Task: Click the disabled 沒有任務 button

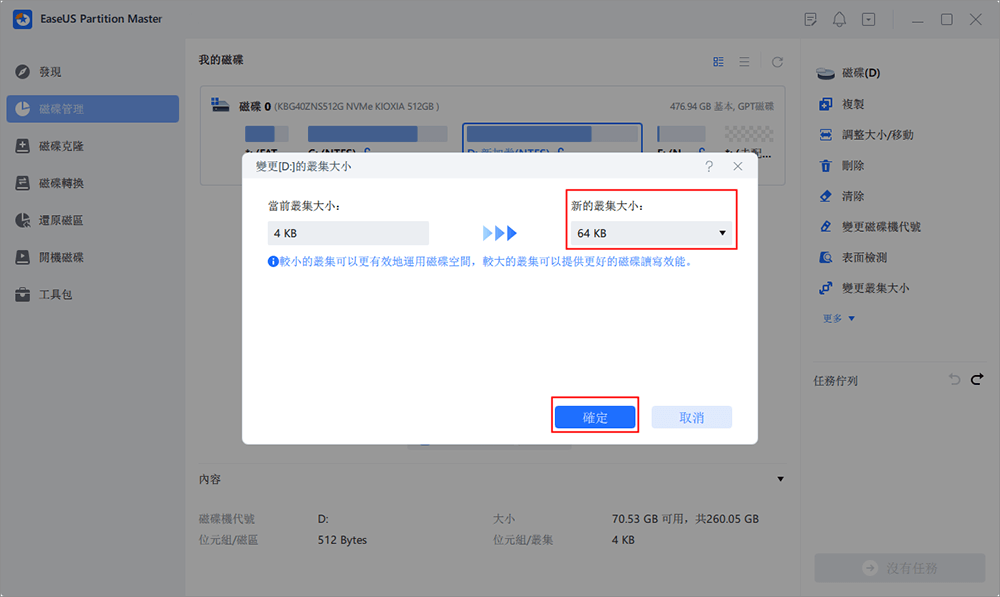Action: tap(900, 568)
